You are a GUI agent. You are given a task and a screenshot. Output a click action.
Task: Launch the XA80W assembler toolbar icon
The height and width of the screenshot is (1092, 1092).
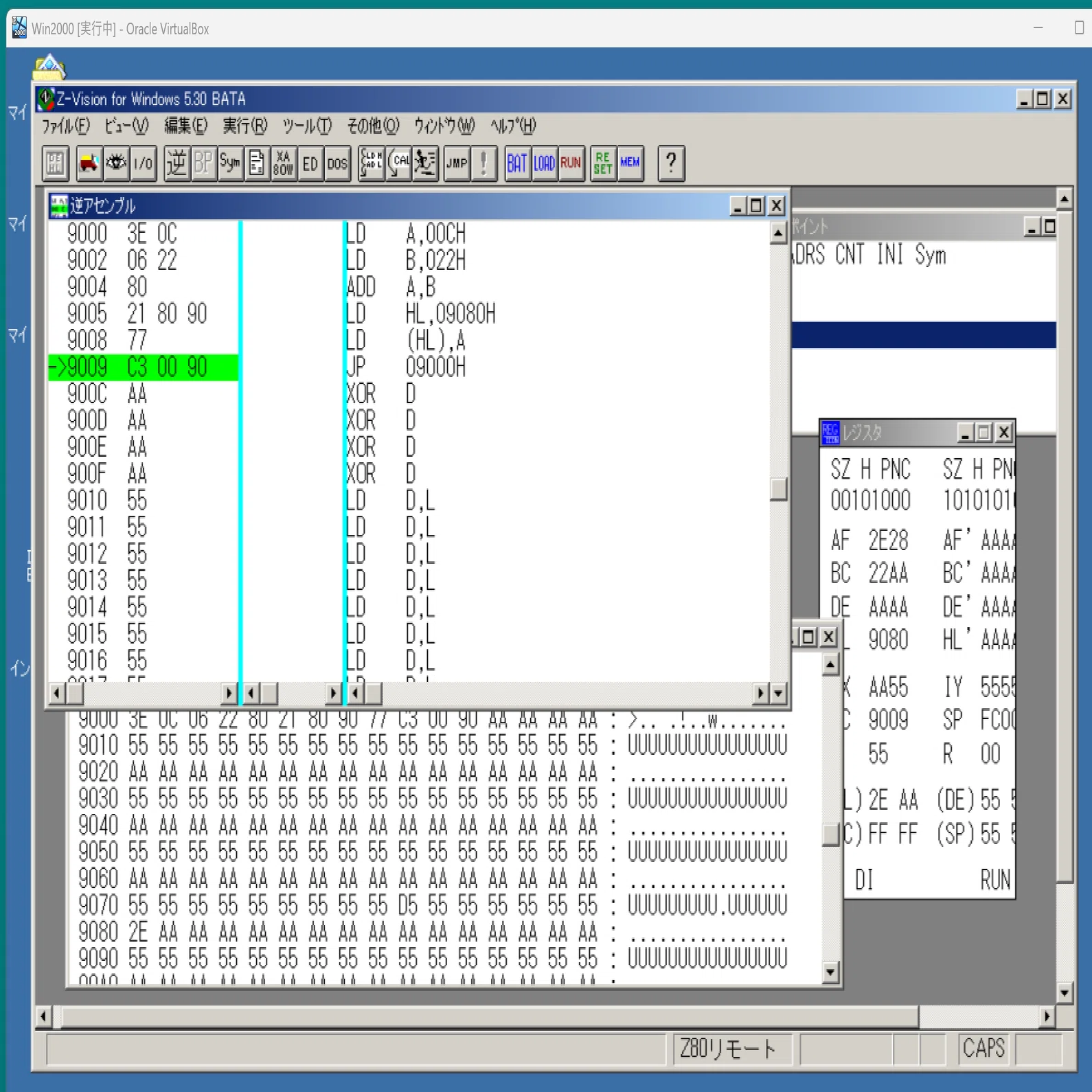coord(284,163)
